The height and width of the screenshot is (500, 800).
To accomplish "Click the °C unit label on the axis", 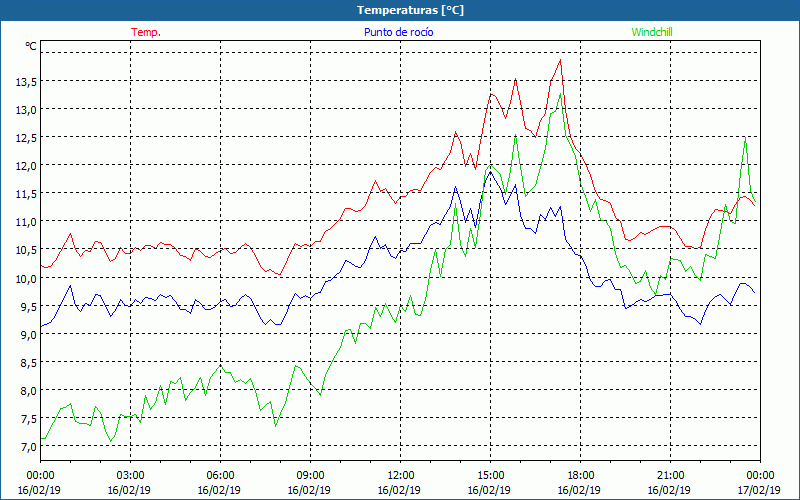I will click(x=31, y=46).
